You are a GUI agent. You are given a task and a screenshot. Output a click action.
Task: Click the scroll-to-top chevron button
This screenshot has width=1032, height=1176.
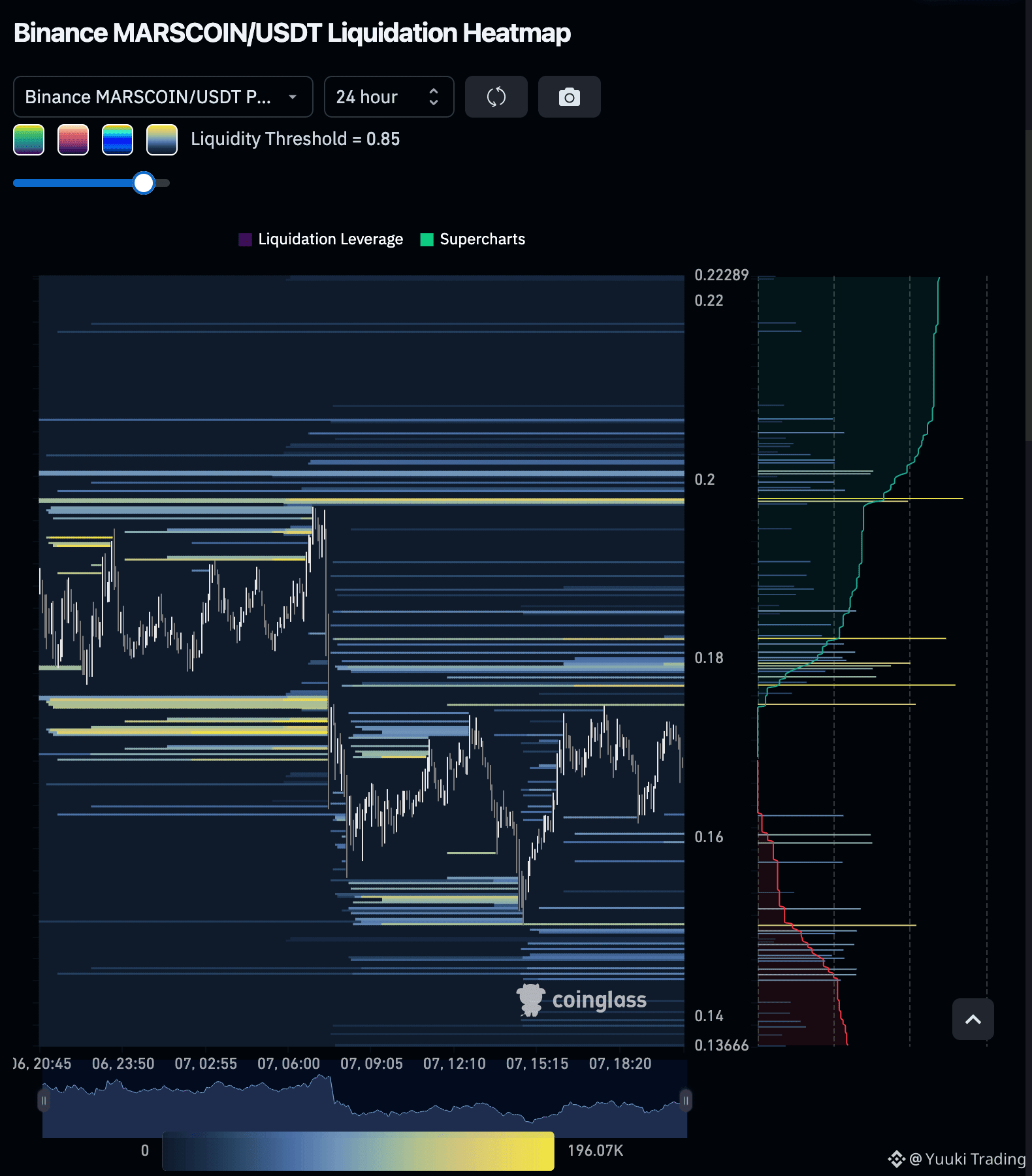point(973,1019)
